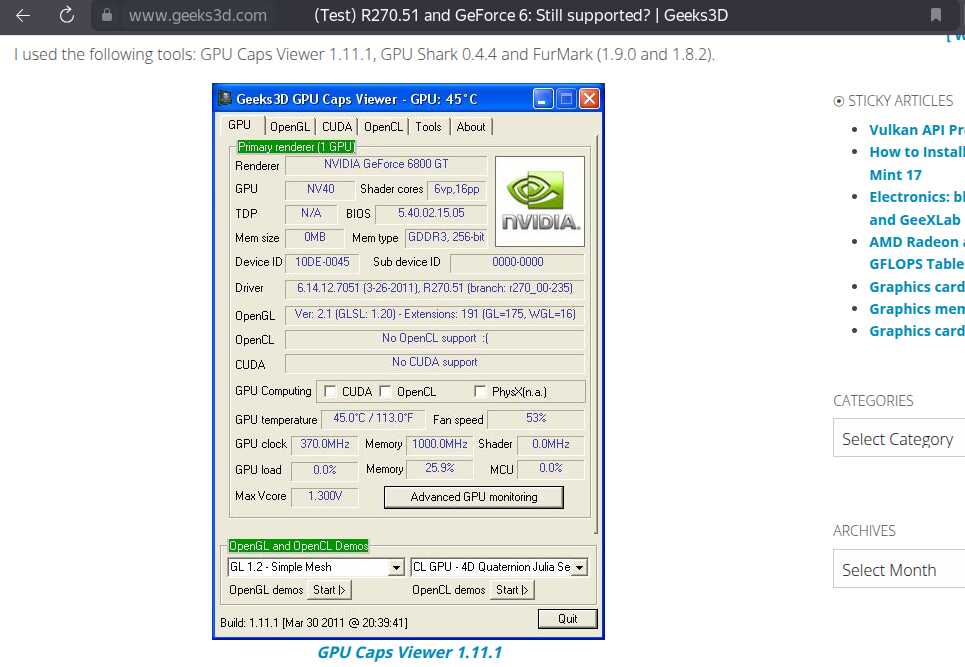Click the Shader cores value 6vp,16pp

coord(457,190)
